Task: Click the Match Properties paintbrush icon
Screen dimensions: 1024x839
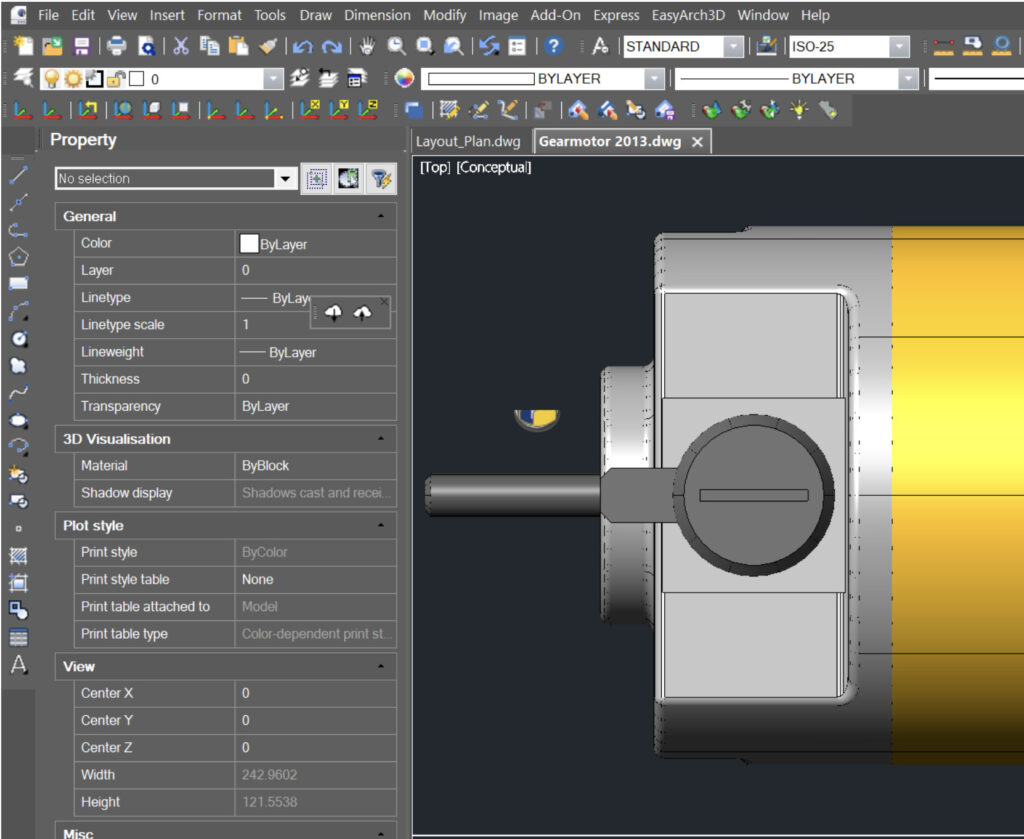Action: (268, 46)
